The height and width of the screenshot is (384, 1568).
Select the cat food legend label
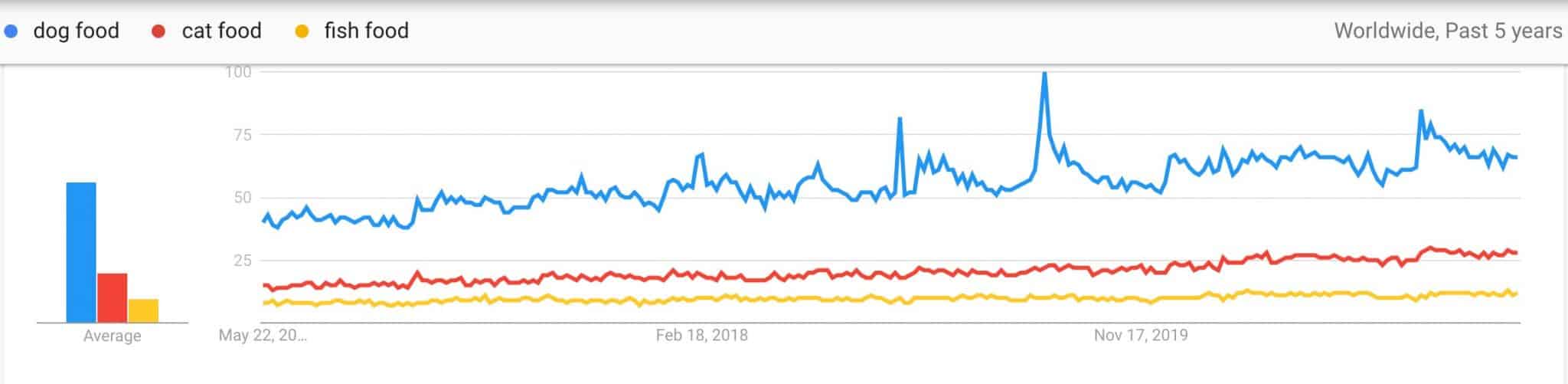pos(221,31)
